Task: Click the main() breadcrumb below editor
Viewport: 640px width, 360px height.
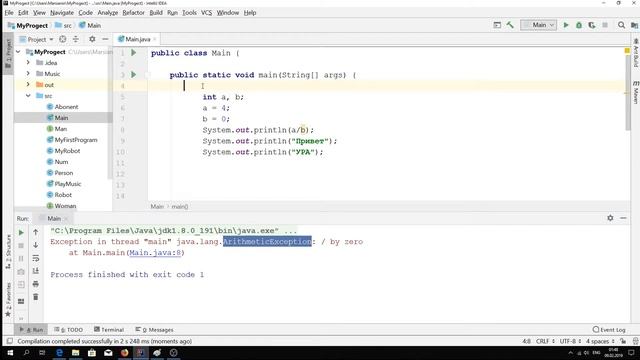Action: click(180, 207)
